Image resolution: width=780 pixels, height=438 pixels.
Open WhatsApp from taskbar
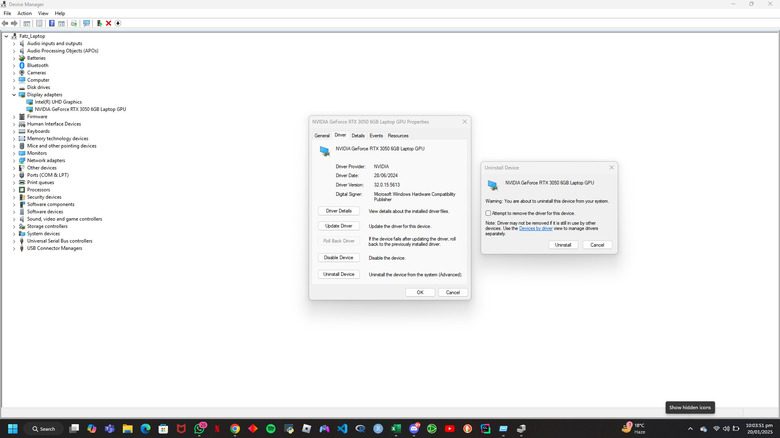coord(199,429)
